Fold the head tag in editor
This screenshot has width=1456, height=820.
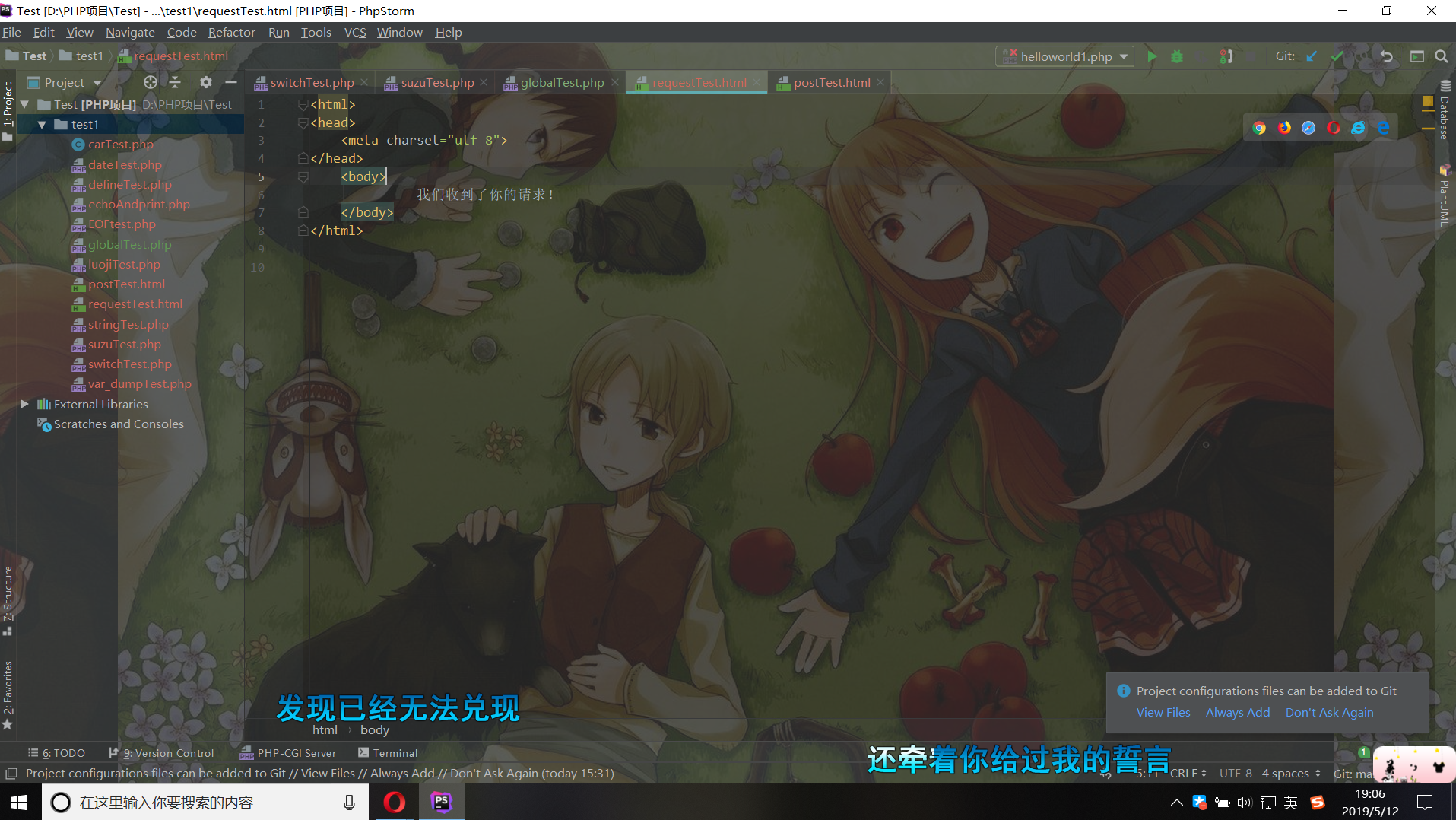(303, 122)
